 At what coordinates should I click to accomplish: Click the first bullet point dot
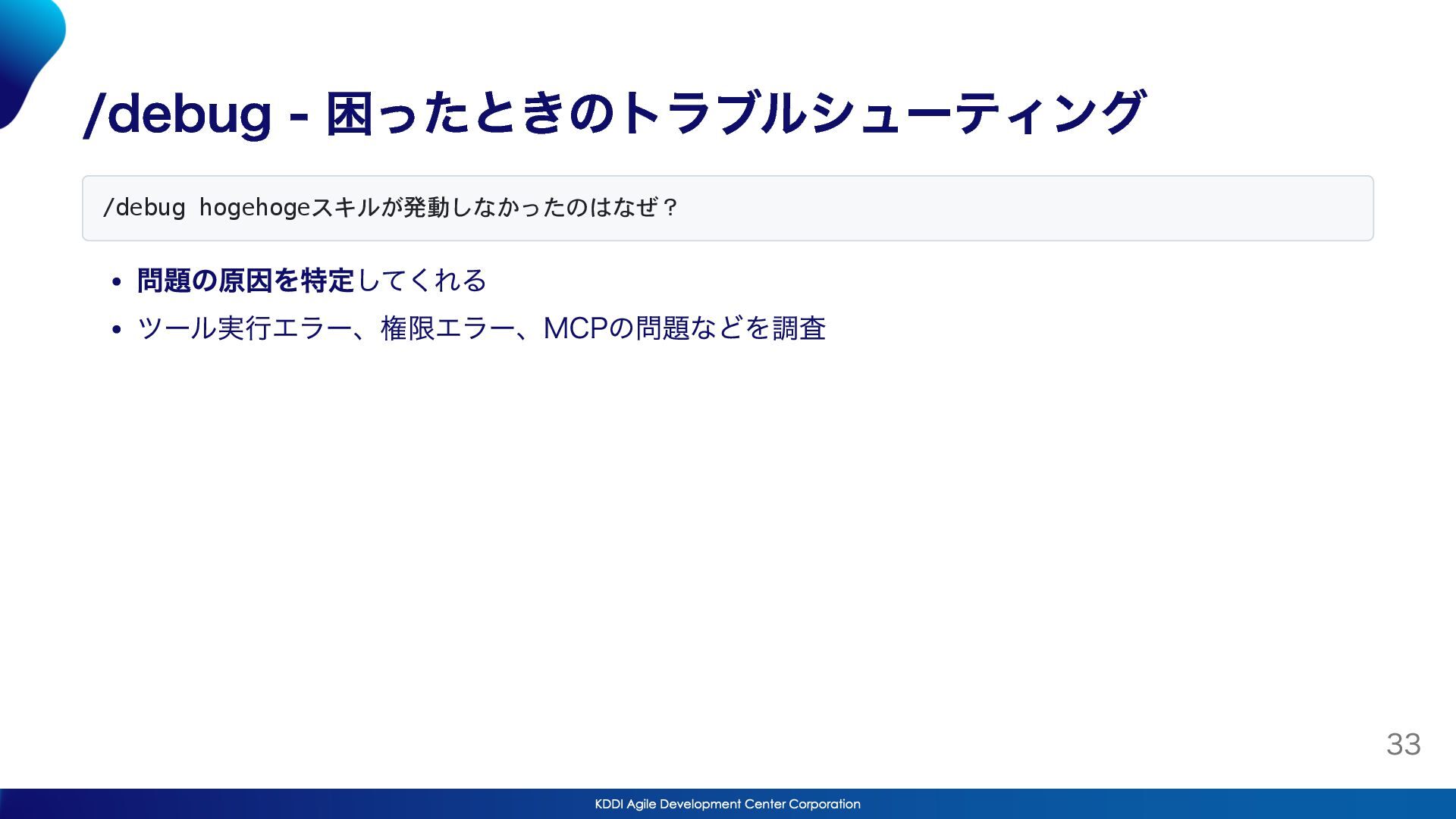click(x=116, y=282)
